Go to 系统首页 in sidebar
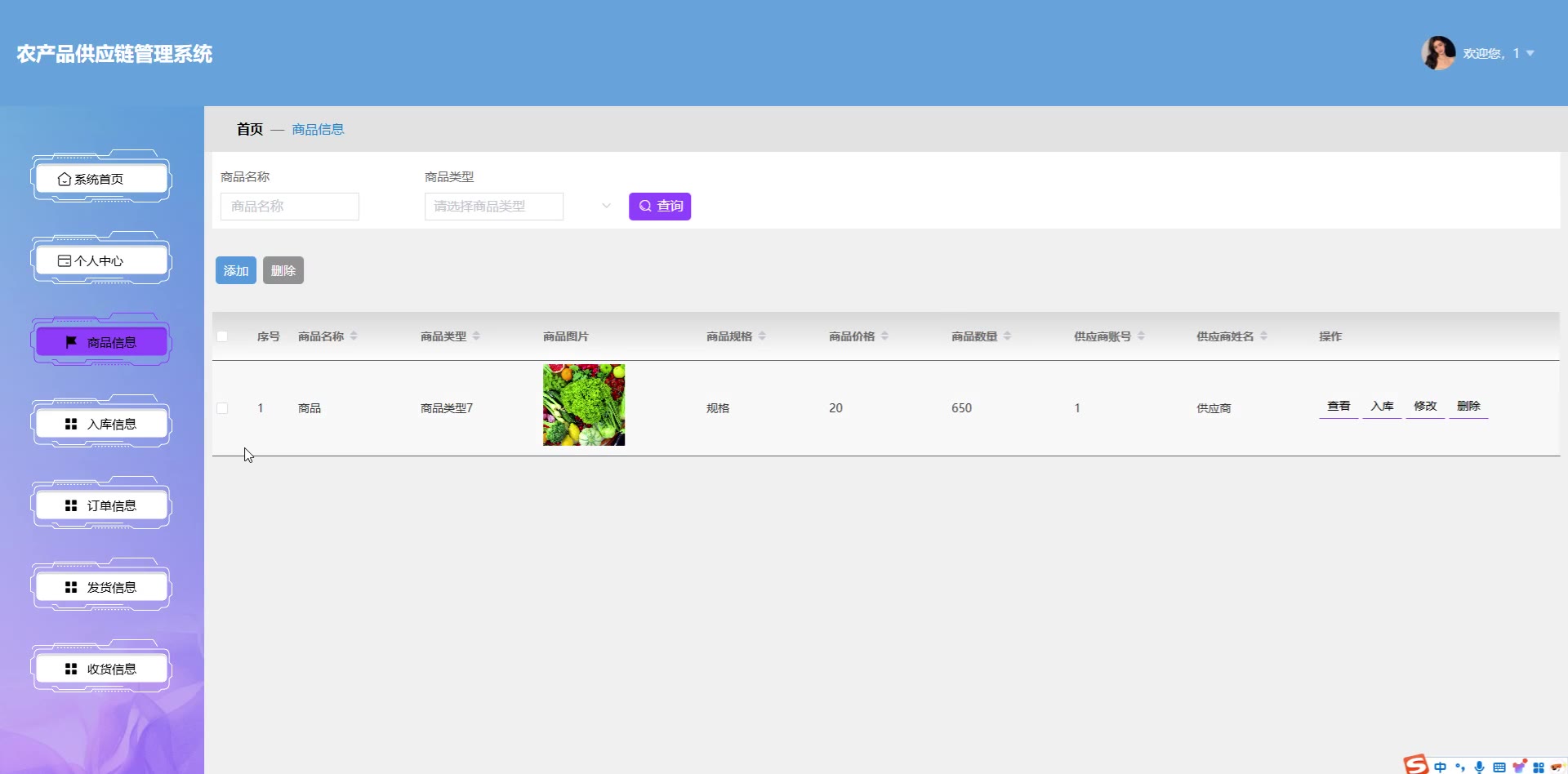Image resolution: width=1568 pixels, height=774 pixels. (101, 179)
